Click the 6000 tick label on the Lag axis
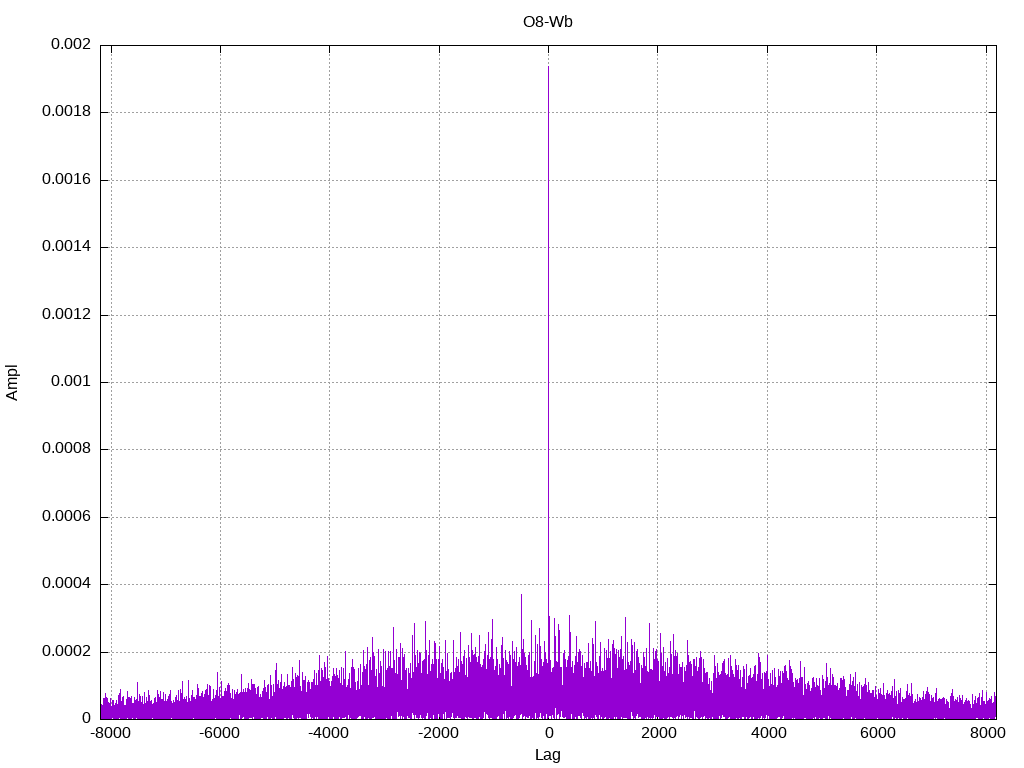1024x768 pixels. 877,733
